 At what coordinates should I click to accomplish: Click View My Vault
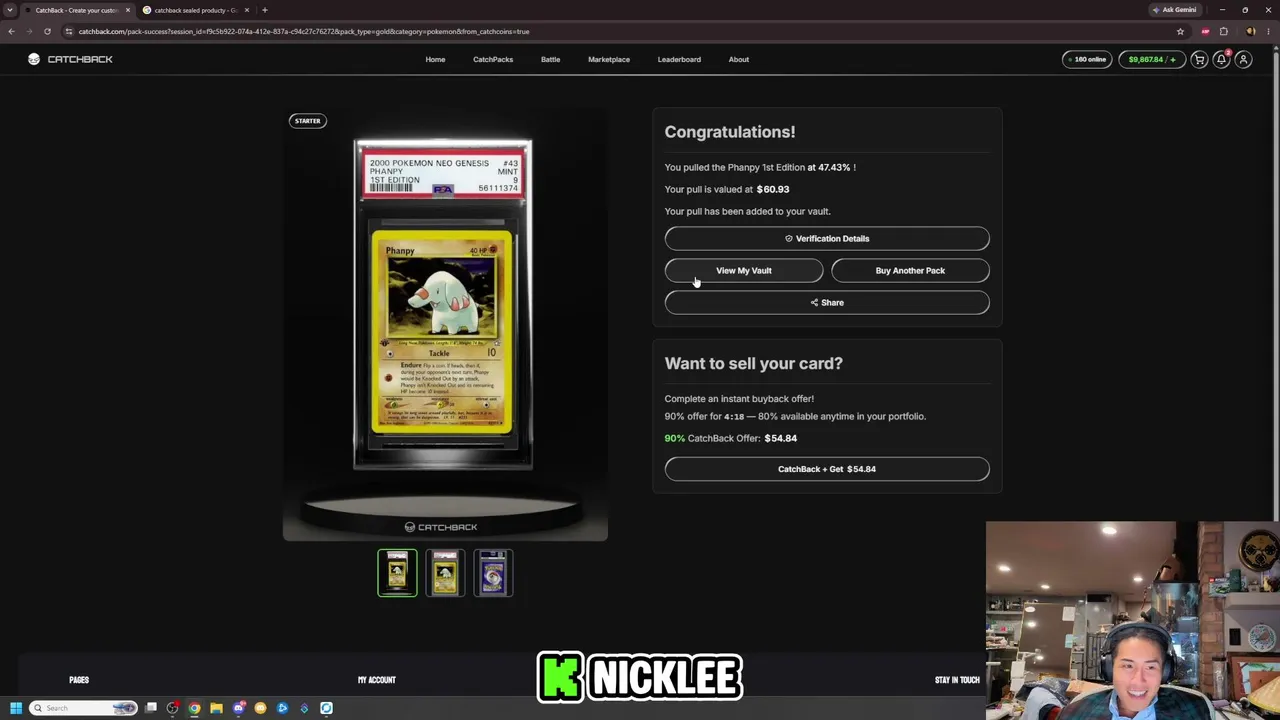[744, 270]
